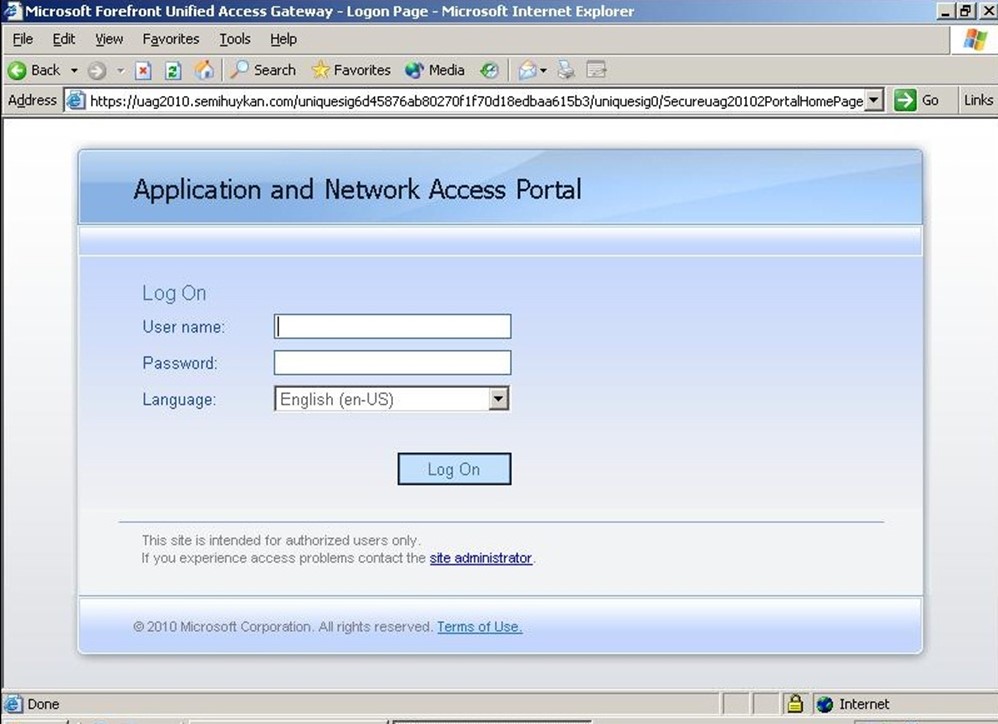Open the Favorites star toolbar button
The width and height of the screenshot is (998, 724).
click(x=351, y=70)
